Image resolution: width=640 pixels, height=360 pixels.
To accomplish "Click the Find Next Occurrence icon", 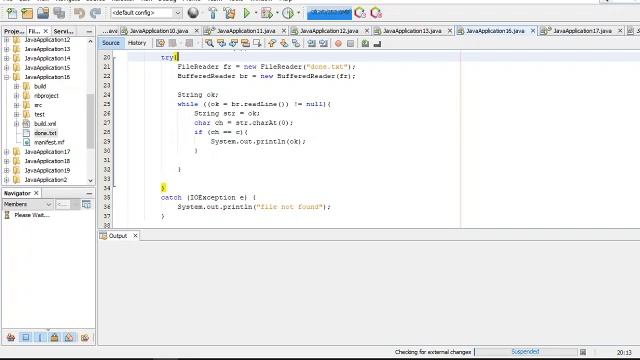I will (x=233, y=43).
